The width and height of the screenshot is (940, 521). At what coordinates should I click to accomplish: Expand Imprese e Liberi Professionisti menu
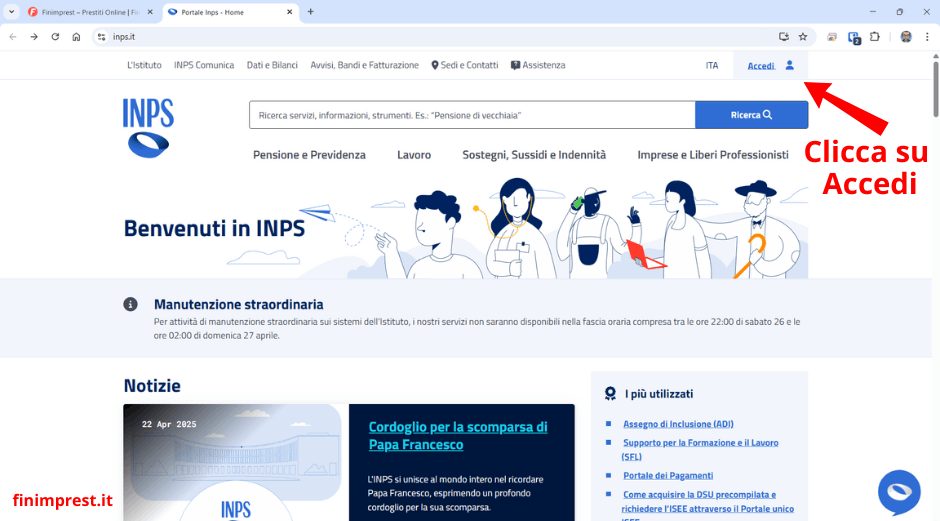point(713,155)
